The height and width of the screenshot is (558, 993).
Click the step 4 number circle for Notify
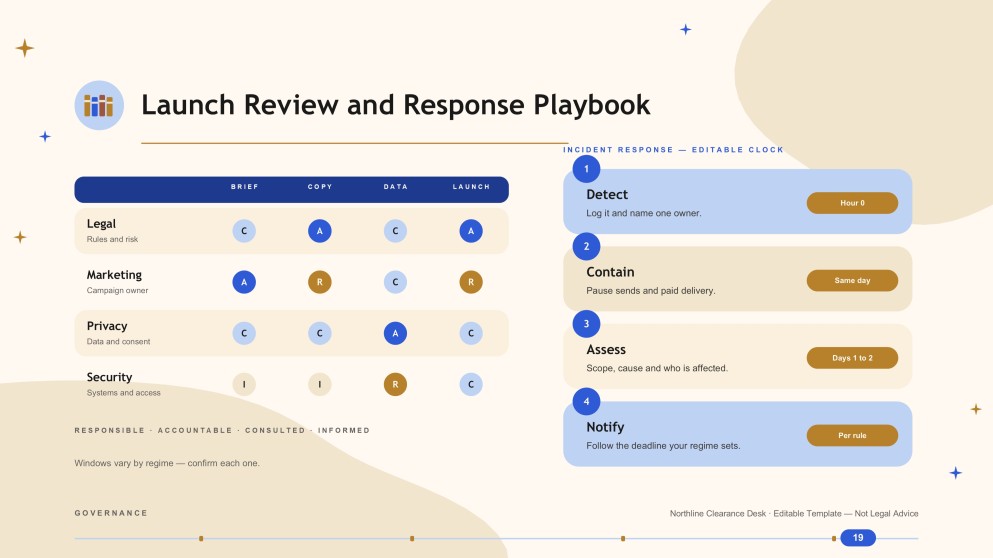586,402
